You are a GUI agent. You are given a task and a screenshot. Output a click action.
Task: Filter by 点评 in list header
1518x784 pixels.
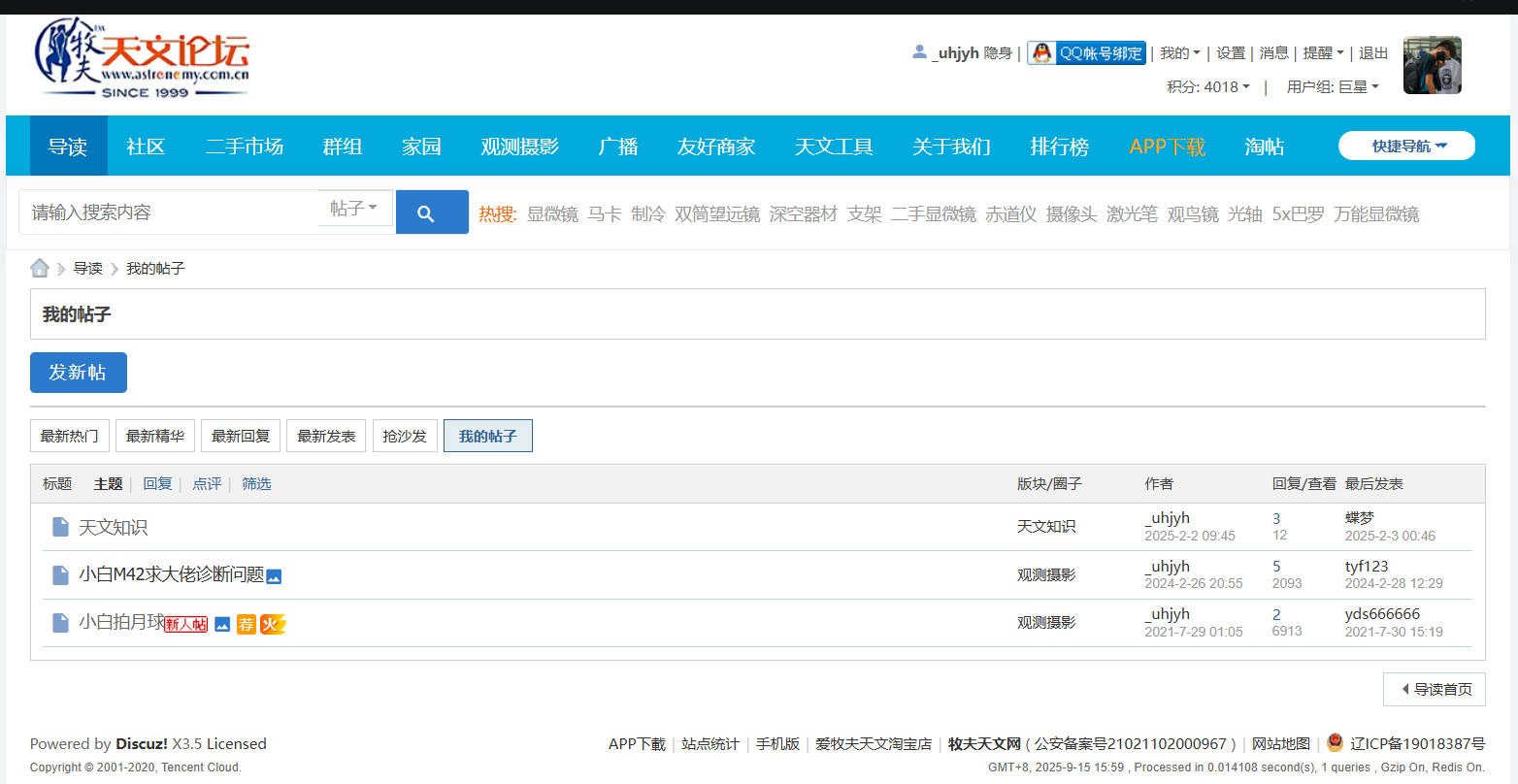[207, 483]
